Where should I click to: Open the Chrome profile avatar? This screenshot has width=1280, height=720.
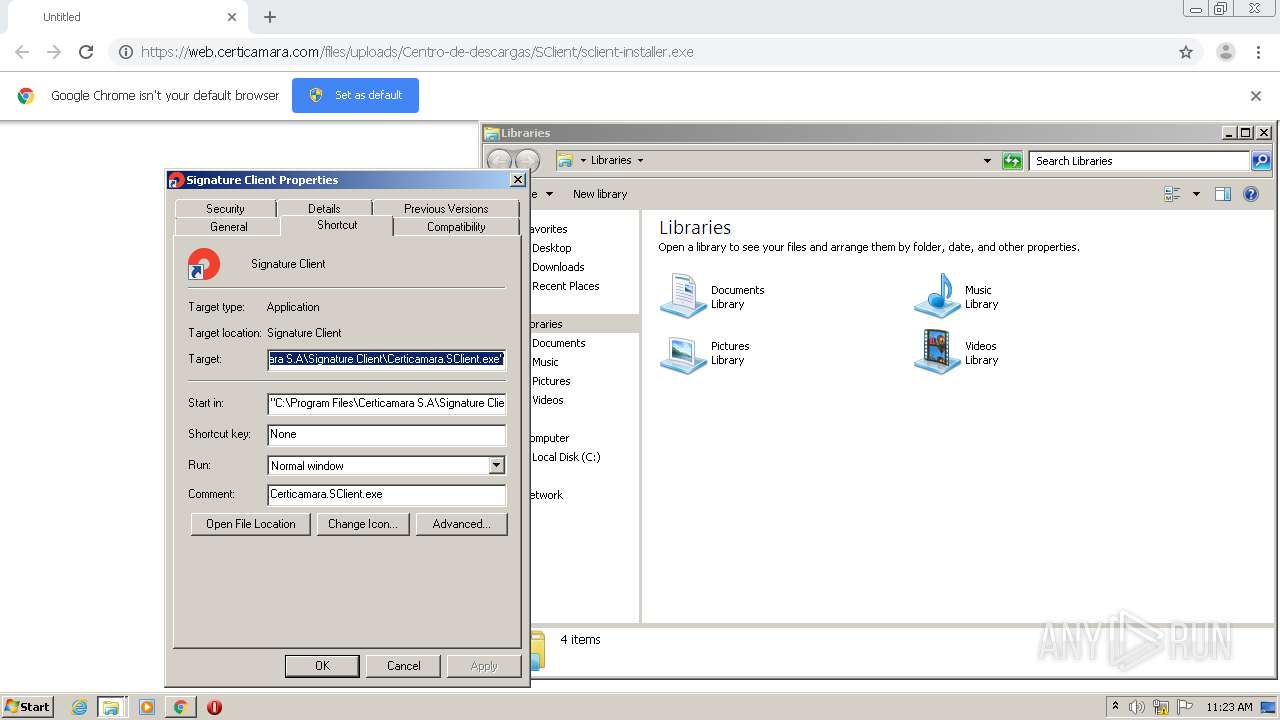click(1225, 52)
